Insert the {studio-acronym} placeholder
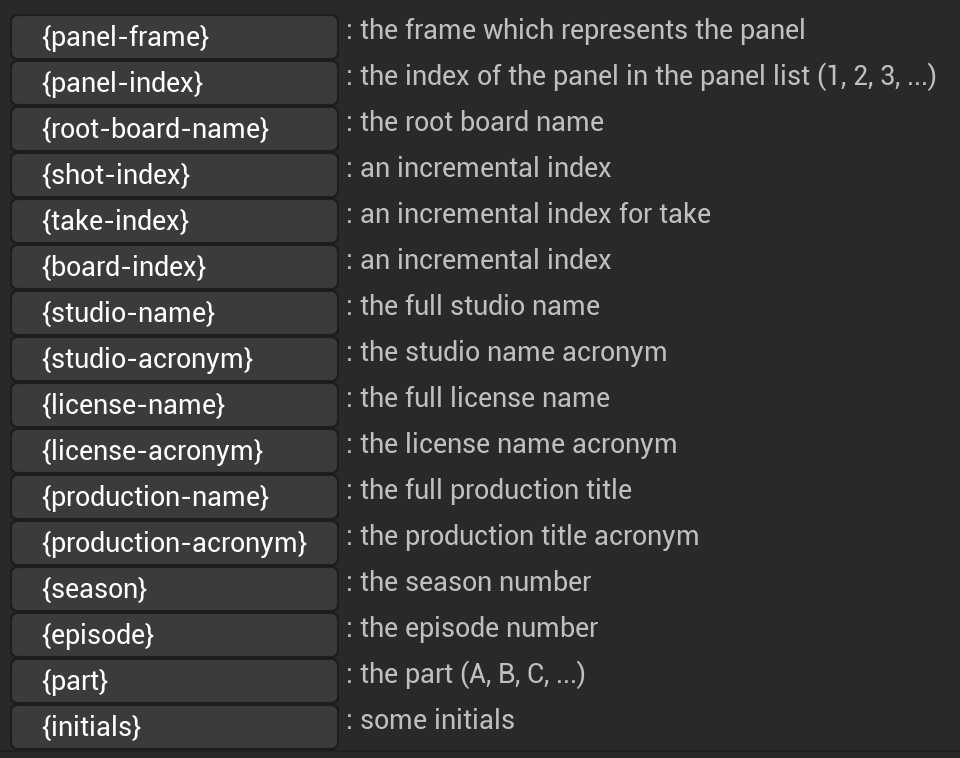 174,359
